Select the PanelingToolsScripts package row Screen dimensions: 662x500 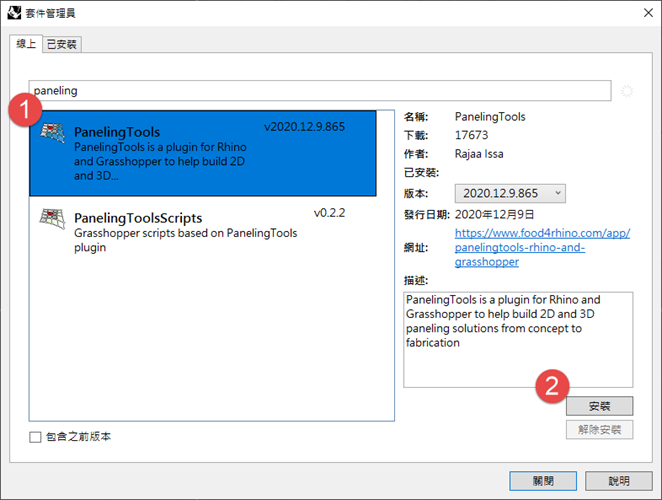point(203,231)
